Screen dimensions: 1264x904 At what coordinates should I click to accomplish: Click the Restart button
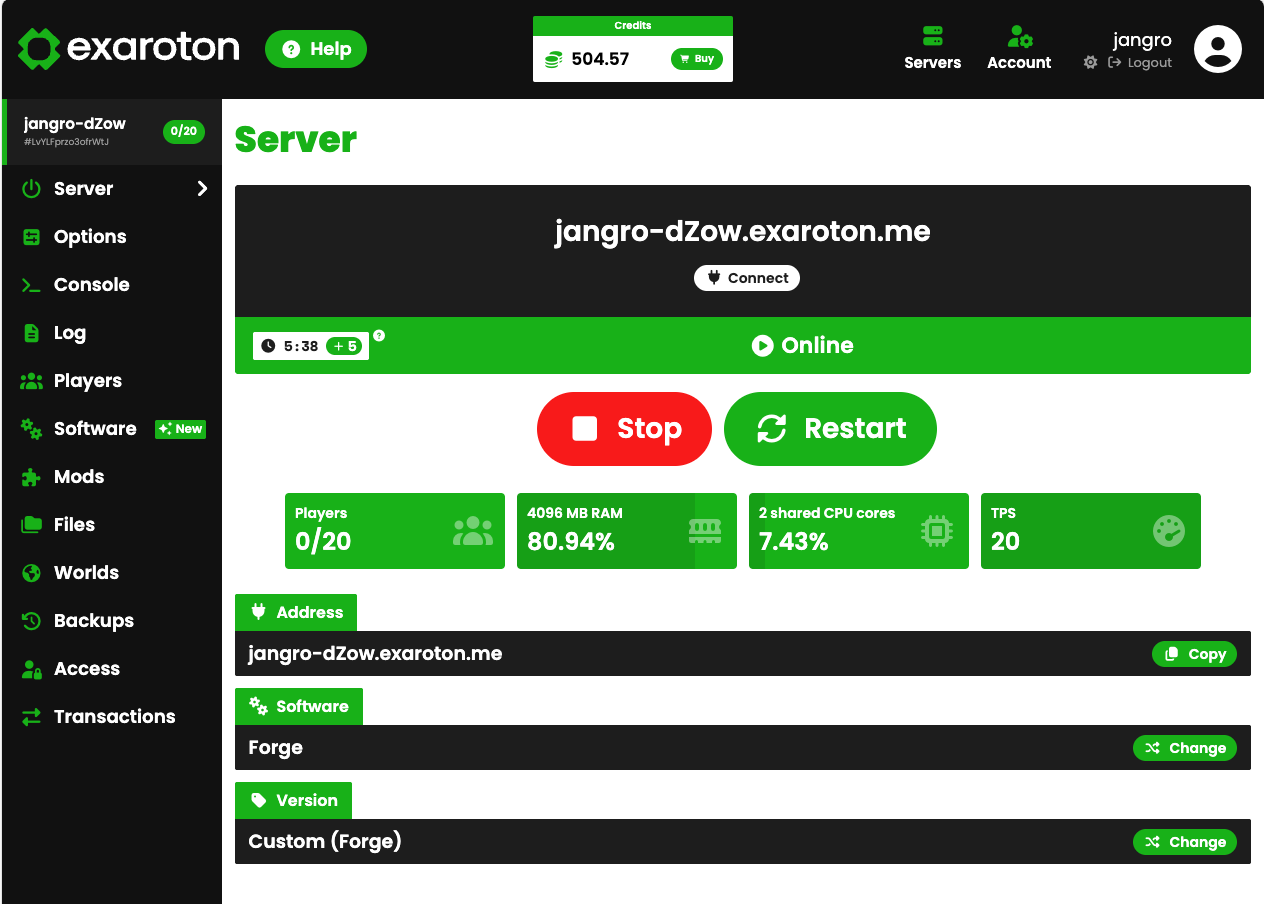[830, 428]
